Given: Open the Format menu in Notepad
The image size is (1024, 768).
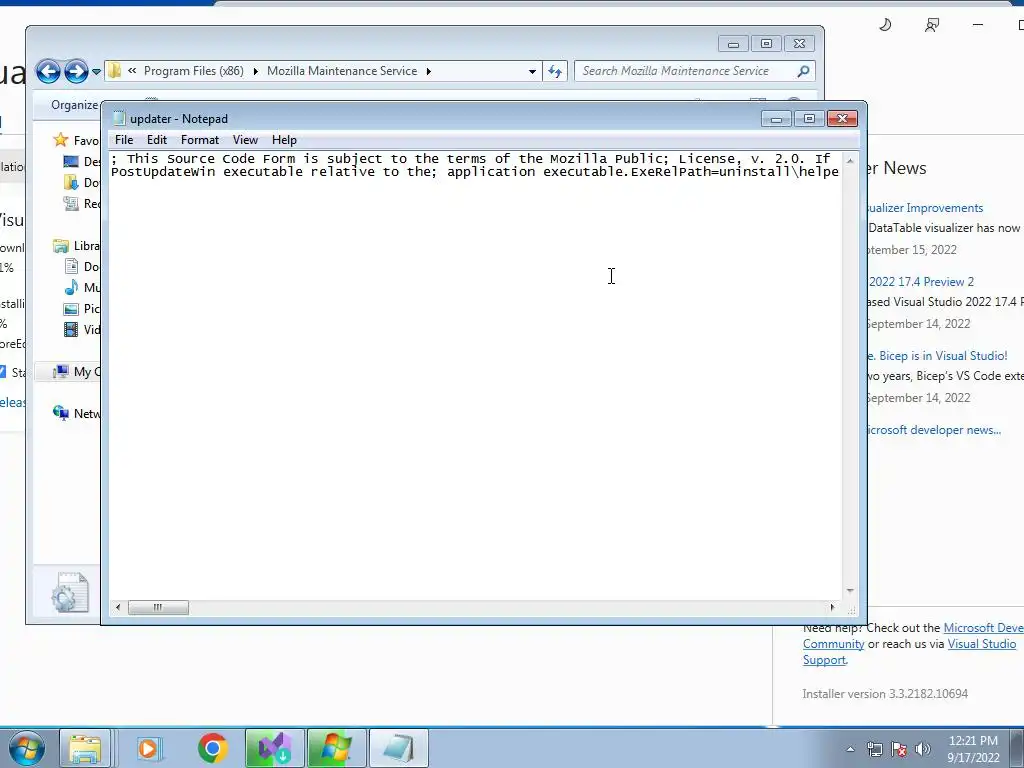Looking at the screenshot, I should coord(200,140).
